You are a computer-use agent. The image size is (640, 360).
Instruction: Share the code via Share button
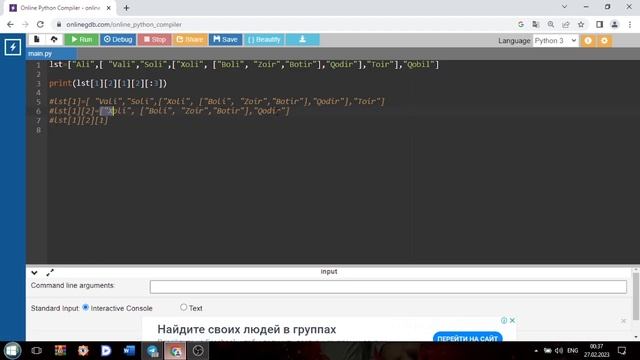point(190,40)
